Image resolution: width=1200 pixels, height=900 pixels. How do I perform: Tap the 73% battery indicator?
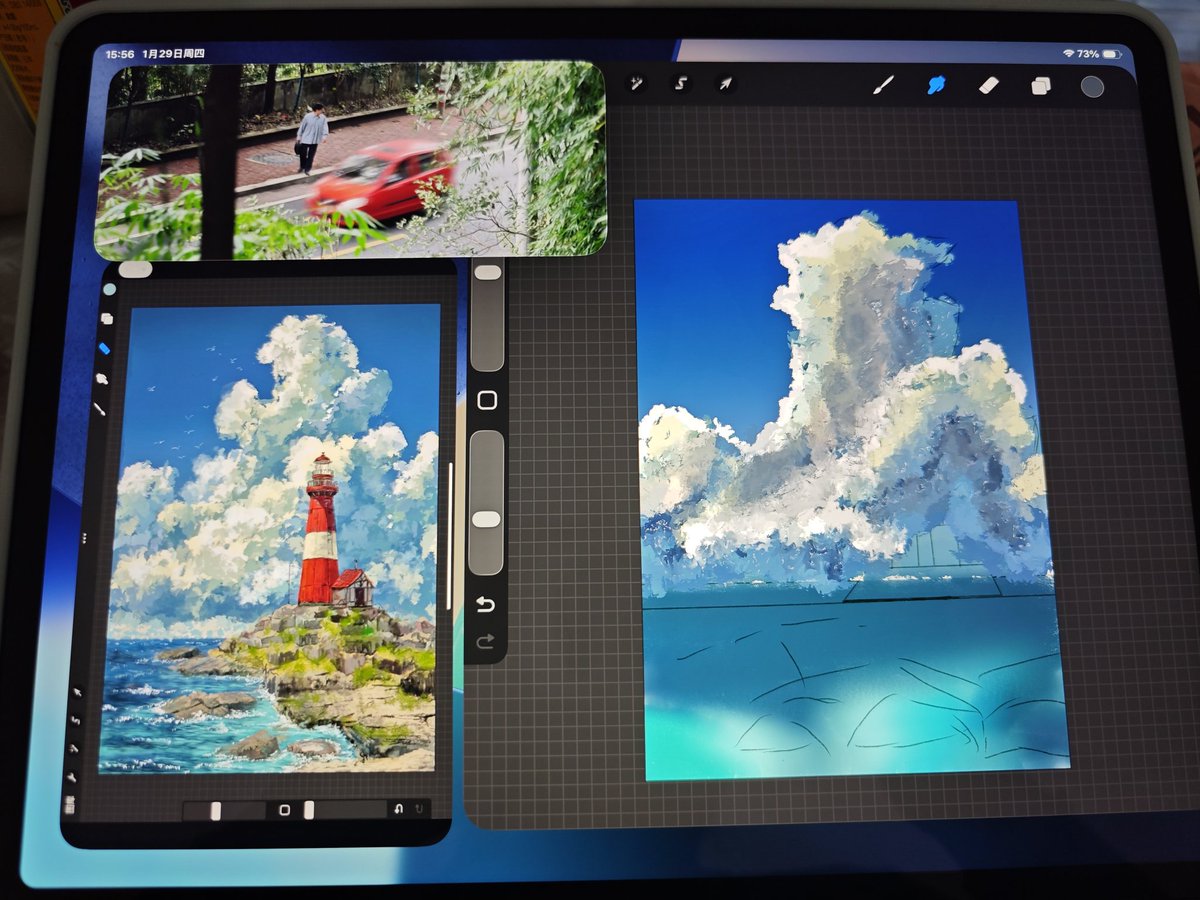click(1099, 53)
